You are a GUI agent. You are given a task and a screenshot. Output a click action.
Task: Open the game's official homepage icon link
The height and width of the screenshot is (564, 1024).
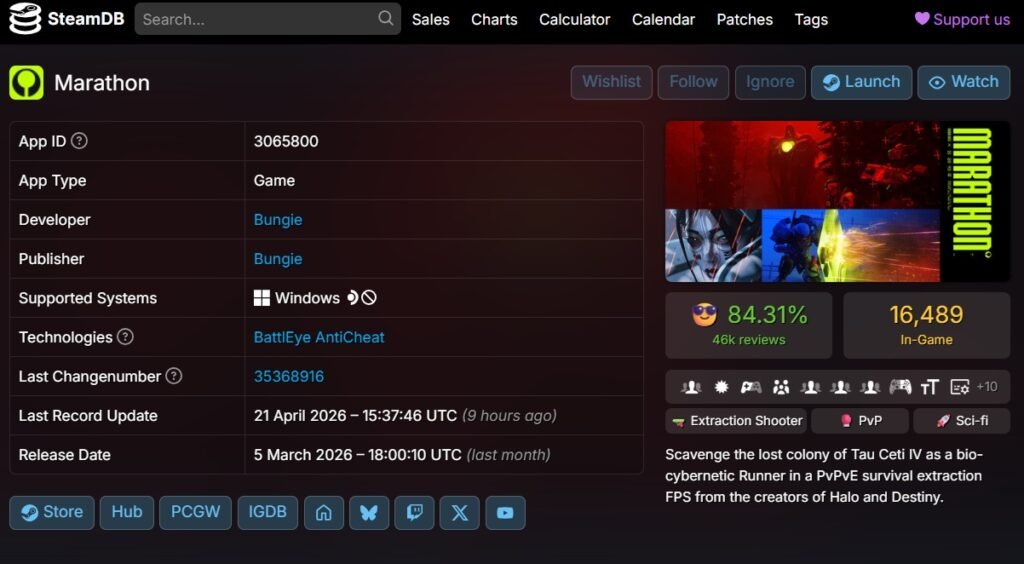coord(323,512)
